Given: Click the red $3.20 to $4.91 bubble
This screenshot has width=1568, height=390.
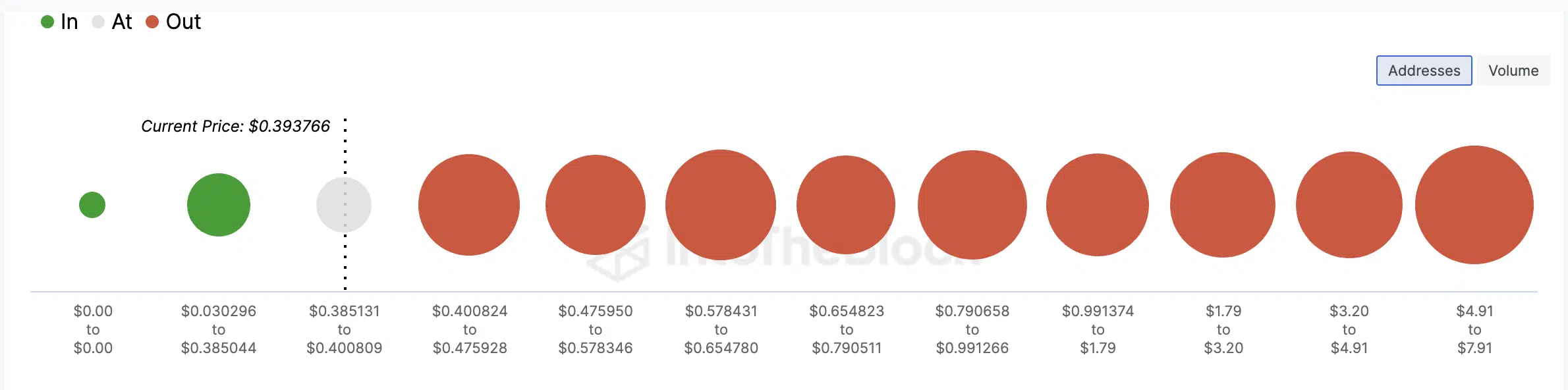Looking at the screenshot, I should pos(1349,205).
